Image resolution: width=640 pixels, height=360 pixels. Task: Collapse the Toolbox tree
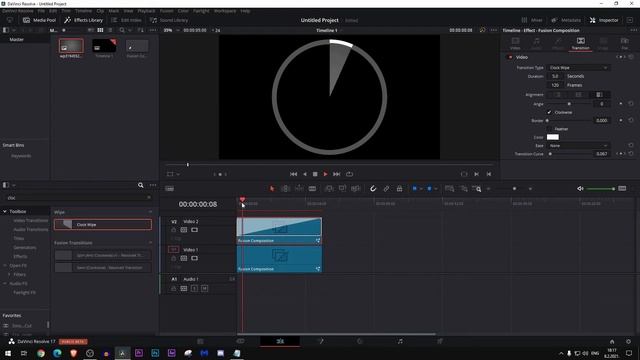(5, 211)
